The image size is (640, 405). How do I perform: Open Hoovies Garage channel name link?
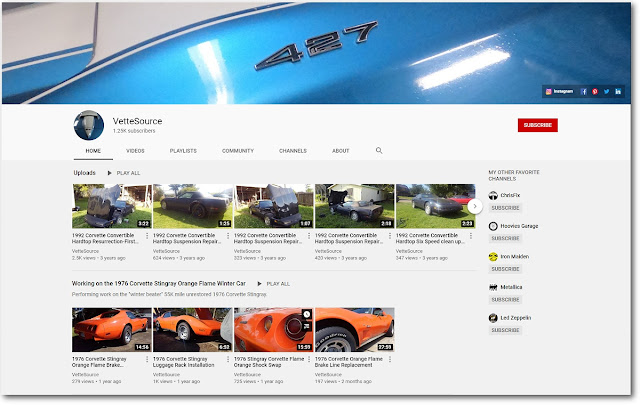click(x=519, y=226)
